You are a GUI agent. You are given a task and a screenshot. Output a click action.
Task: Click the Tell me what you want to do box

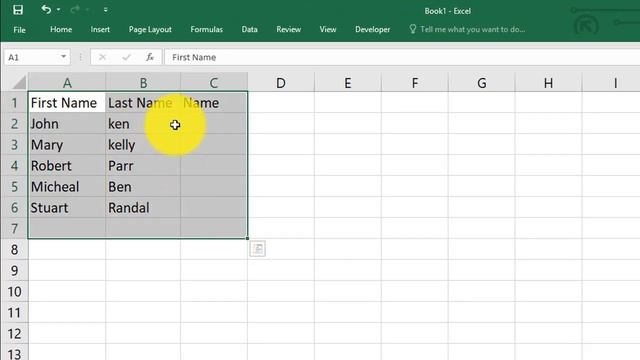coord(467,29)
